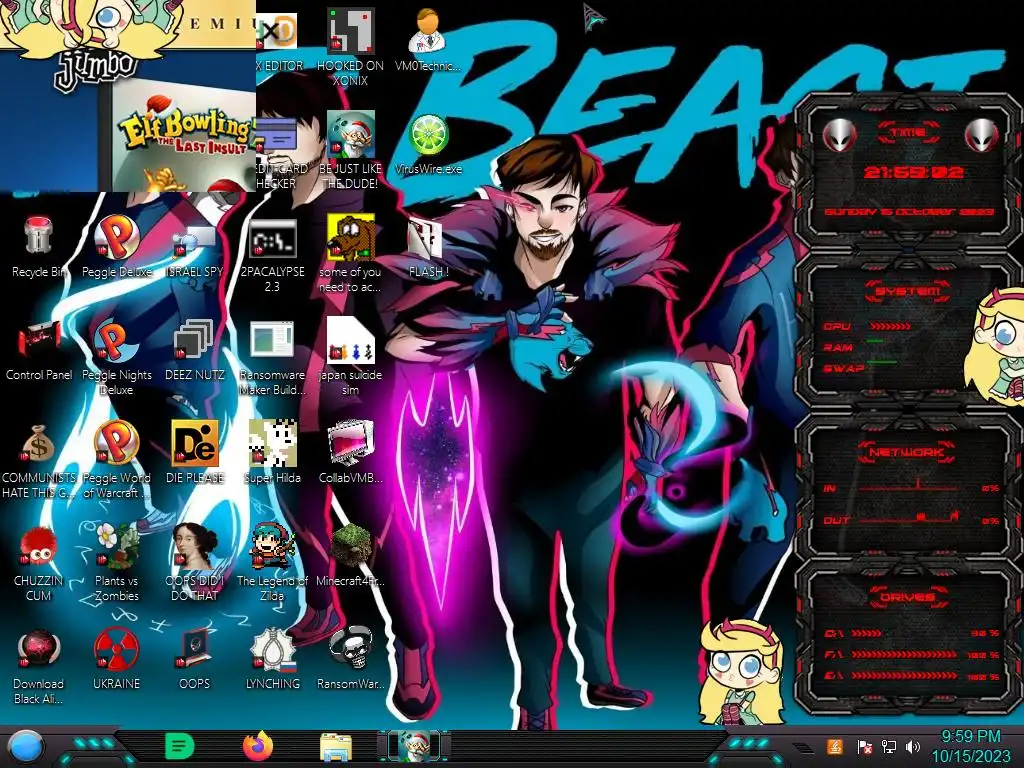Click the C:\ drive usage bar
The width and height of the screenshot is (1024, 768).
tap(866, 633)
